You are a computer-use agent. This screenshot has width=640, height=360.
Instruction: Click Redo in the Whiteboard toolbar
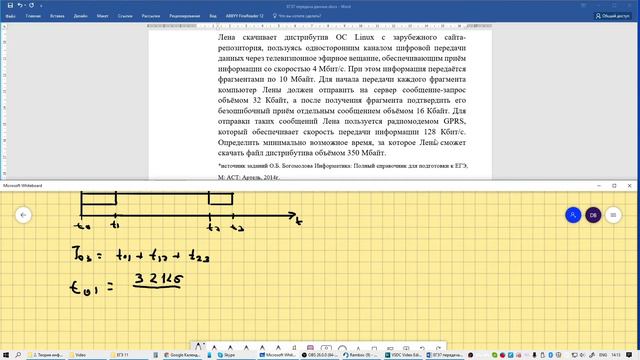(x=438, y=349)
